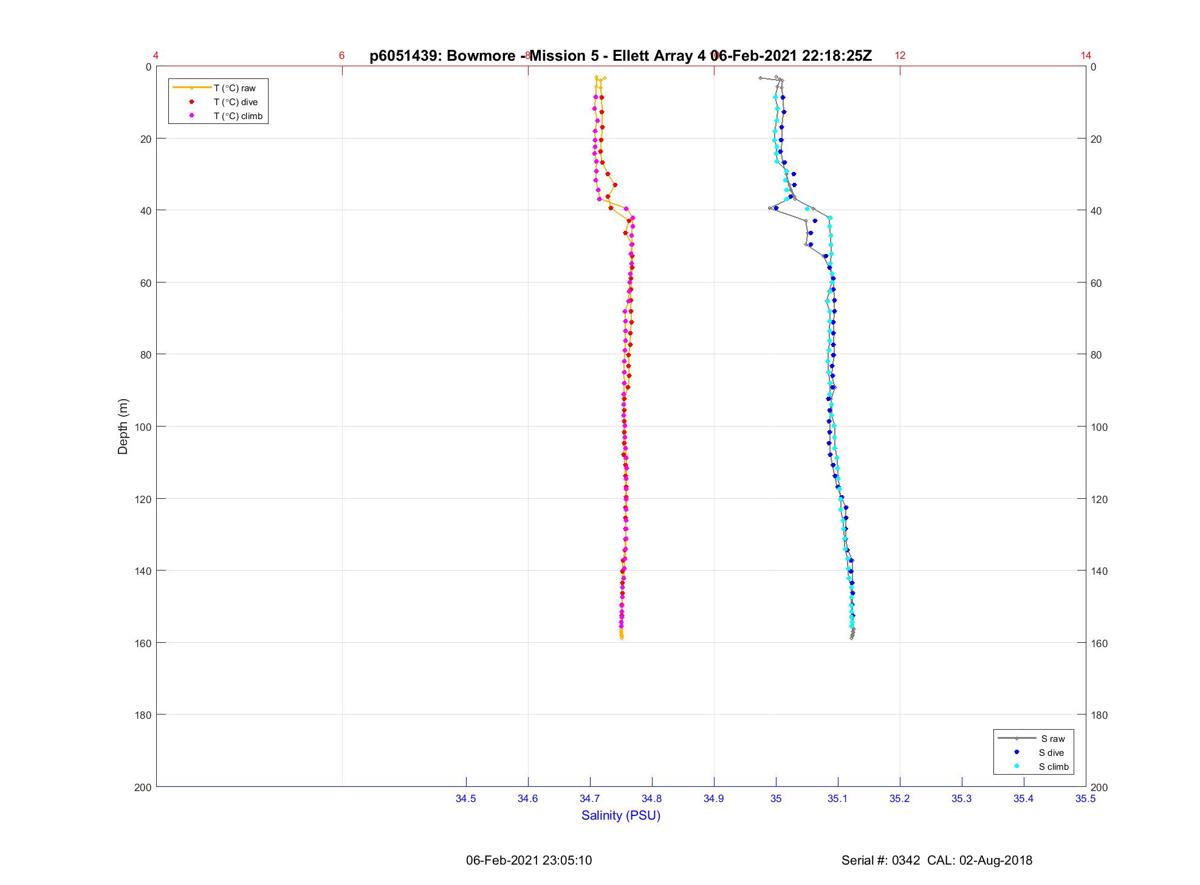Click the salinity tick label "35.2"
This screenshot has height=885, width=1200.
pyautogui.click(x=900, y=798)
